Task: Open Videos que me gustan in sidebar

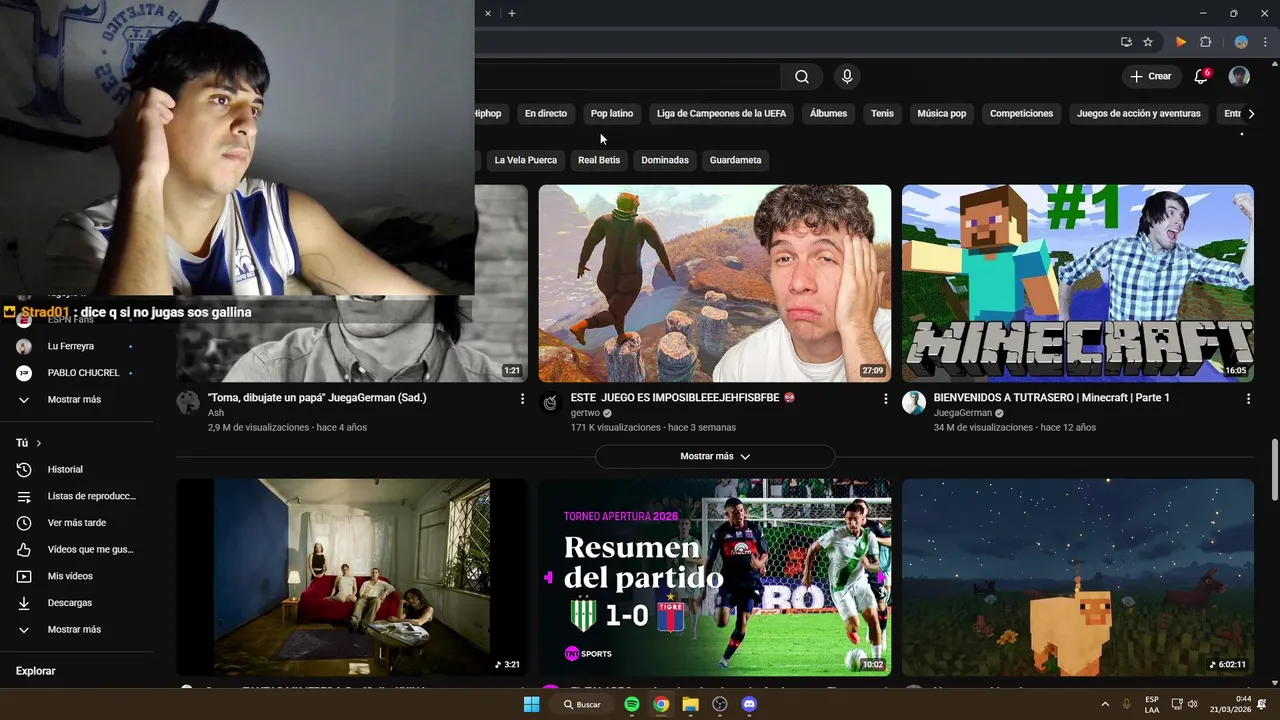Action: (x=75, y=550)
